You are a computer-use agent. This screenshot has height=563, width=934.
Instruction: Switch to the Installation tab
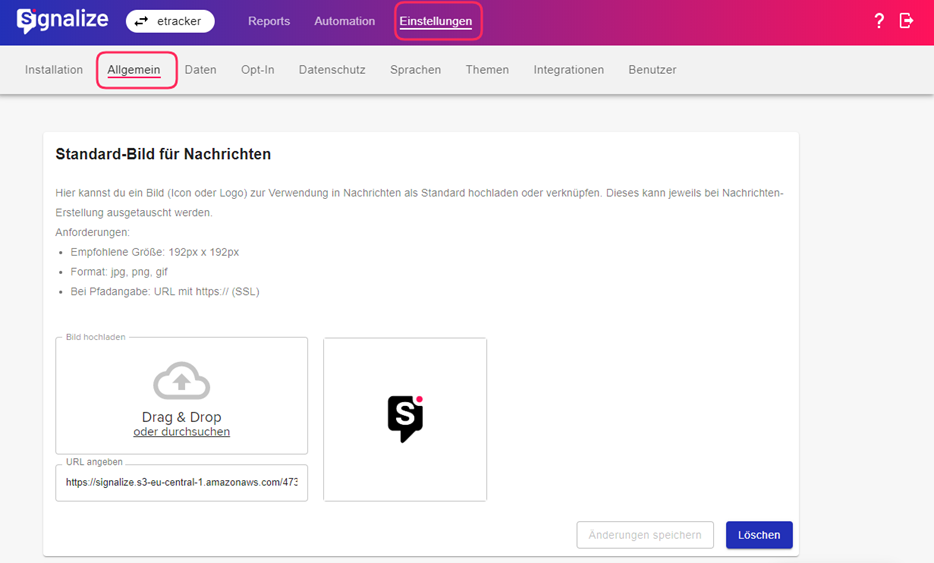(x=54, y=70)
